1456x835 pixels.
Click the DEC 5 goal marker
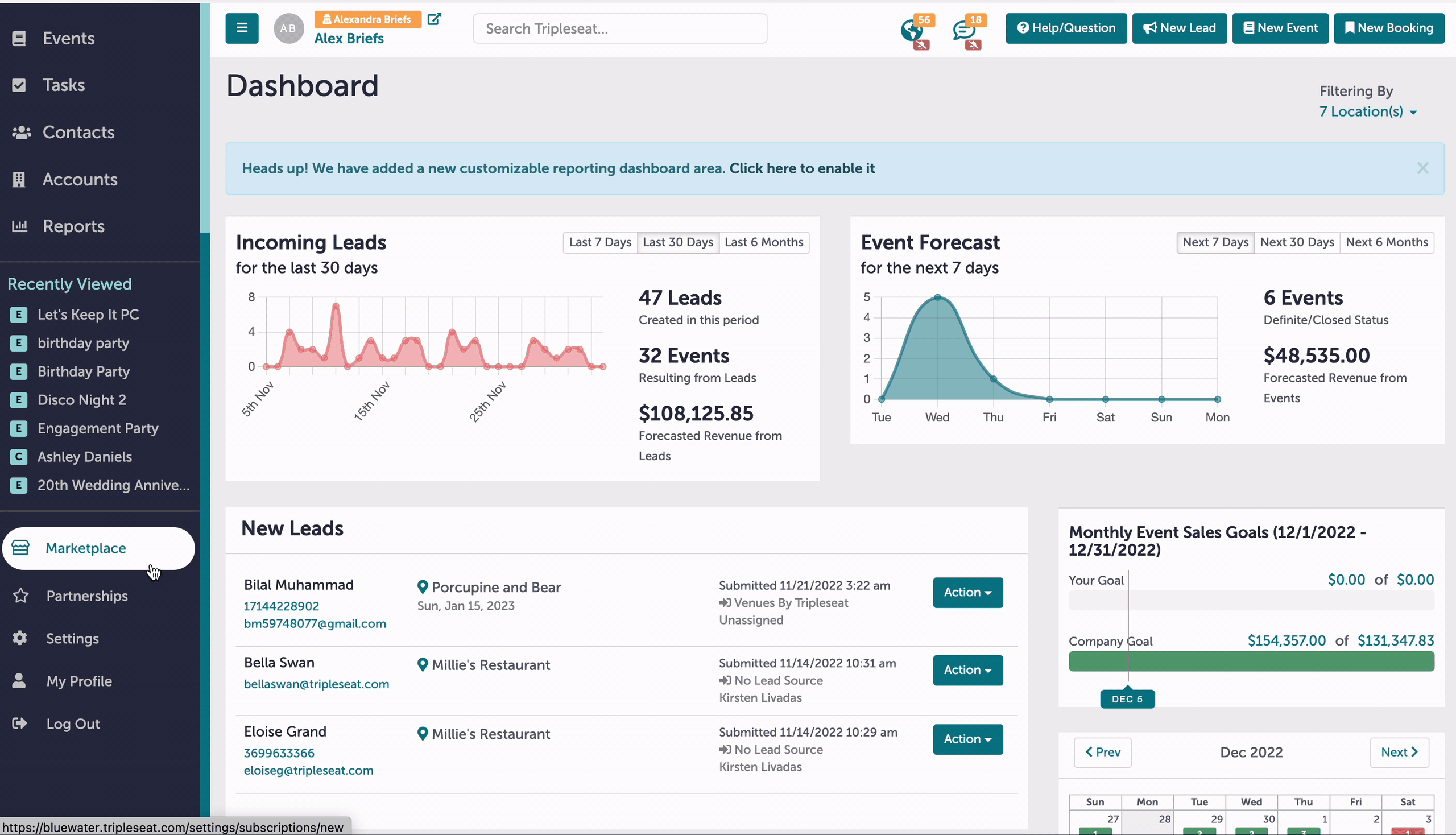1127,699
